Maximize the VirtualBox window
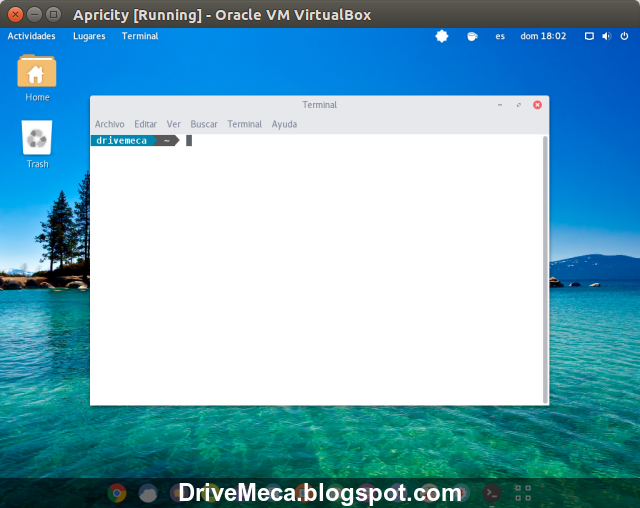The image size is (640, 508). tap(53, 15)
